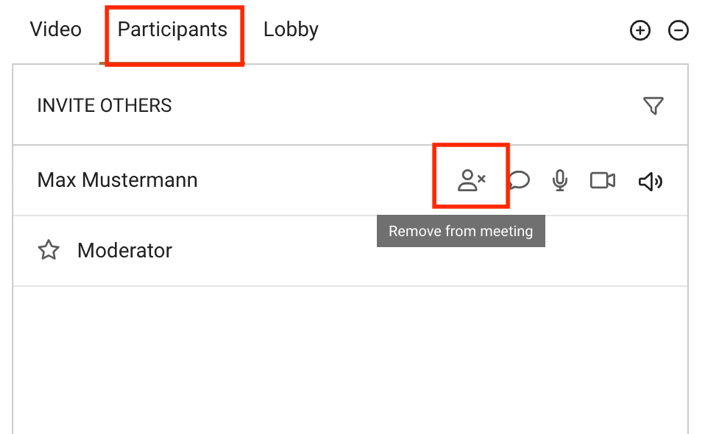Kick Max Mustermann using person-x icon
Image resolution: width=711 pixels, height=434 pixels.
471,180
